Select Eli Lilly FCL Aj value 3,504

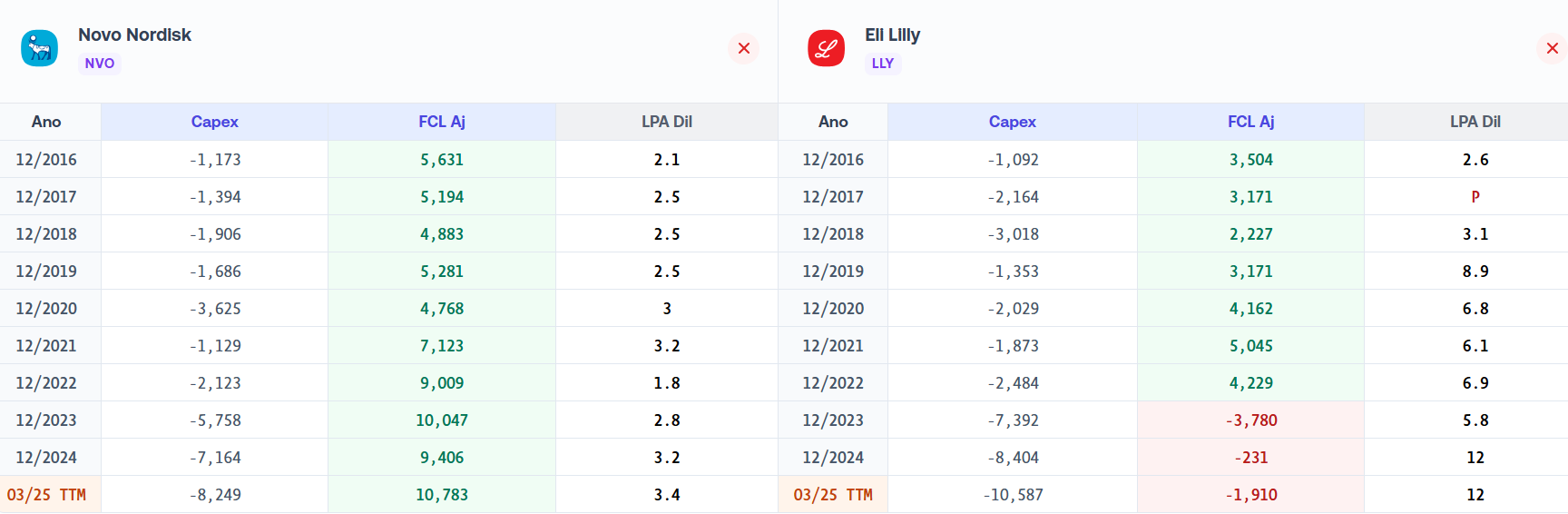1251,160
